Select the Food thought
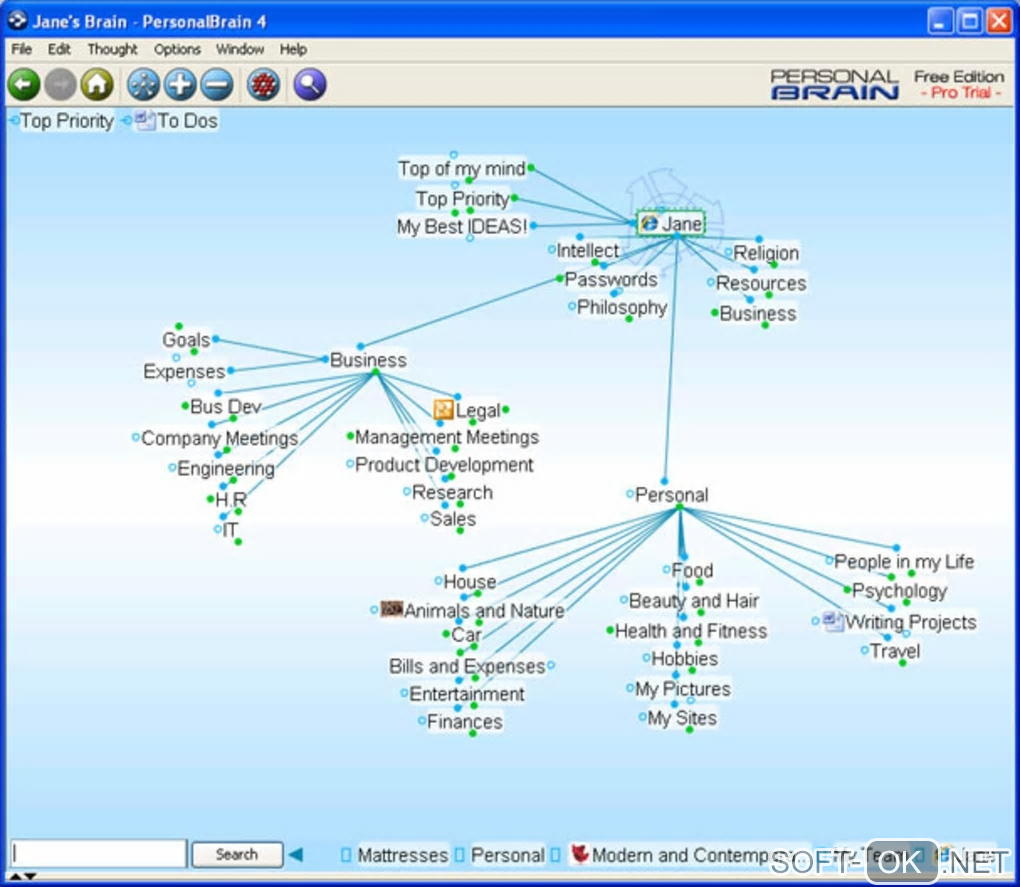Viewport: 1020px width, 887px height. point(692,570)
